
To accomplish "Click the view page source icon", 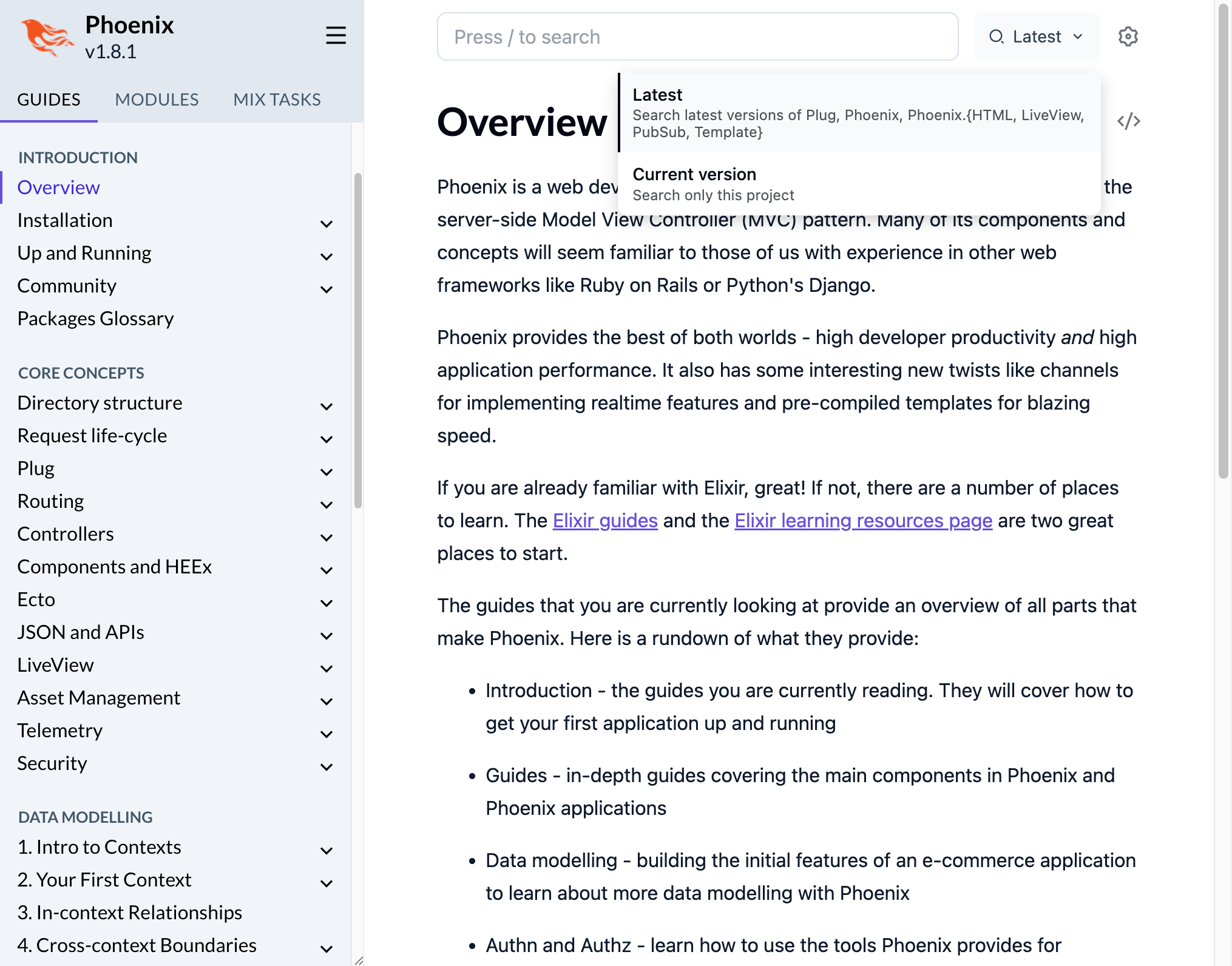I will tap(1128, 120).
